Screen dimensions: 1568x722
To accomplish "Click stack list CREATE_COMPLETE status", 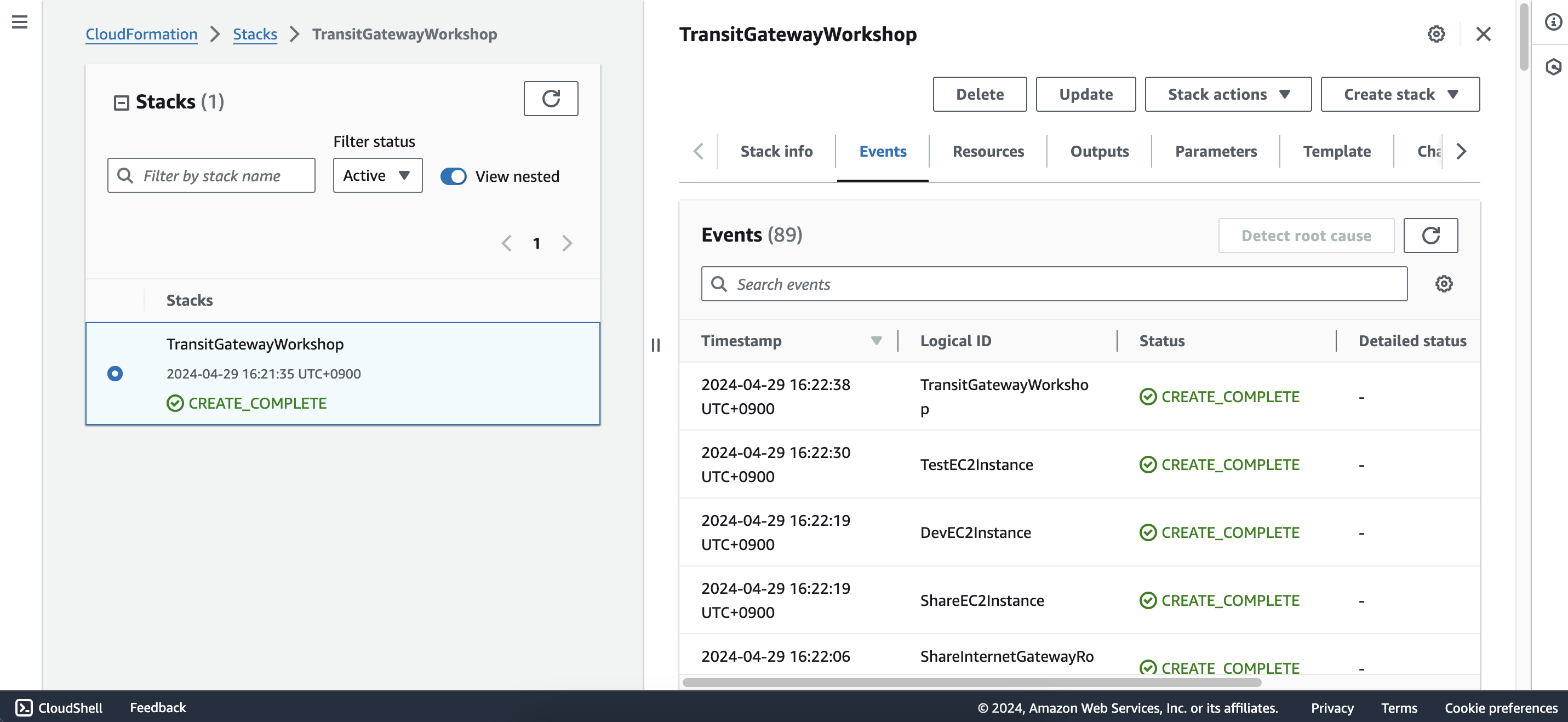I will tap(247, 403).
